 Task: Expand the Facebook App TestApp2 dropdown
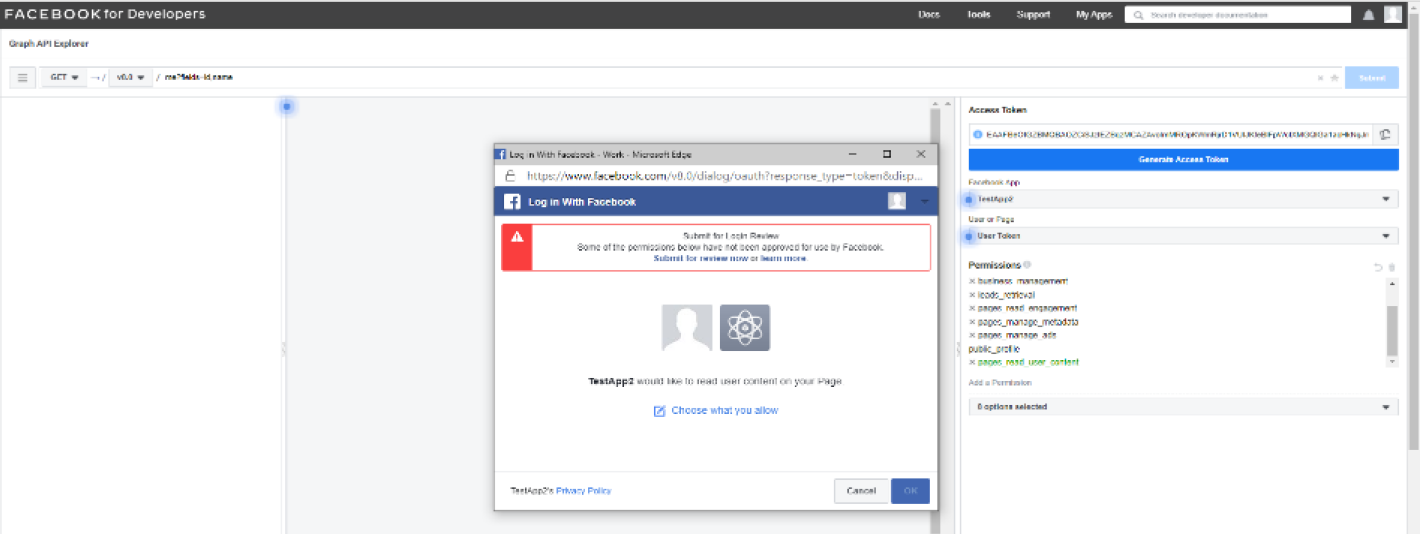pos(1183,199)
